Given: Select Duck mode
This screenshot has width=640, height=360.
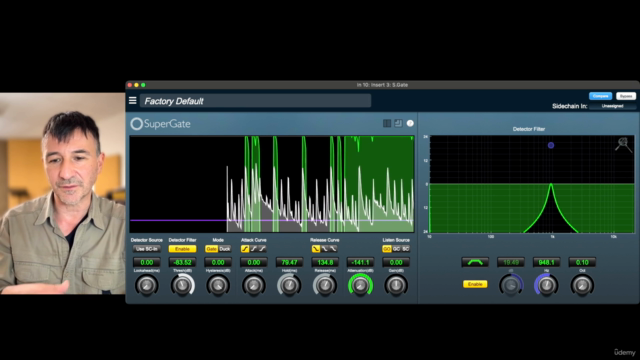Looking at the screenshot, I should pyautogui.click(x=225, y=249).
